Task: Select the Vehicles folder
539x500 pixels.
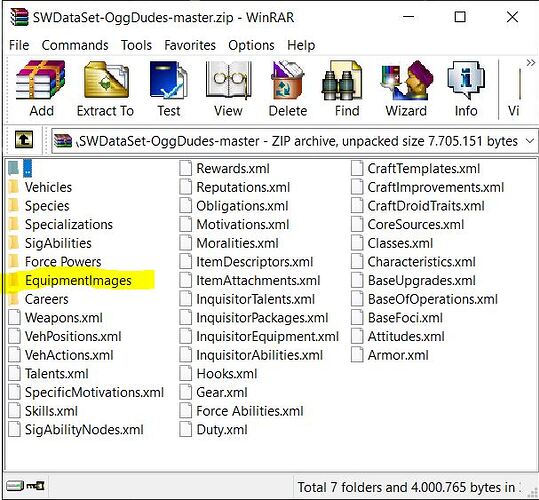Action: click(x=41, y=187)
